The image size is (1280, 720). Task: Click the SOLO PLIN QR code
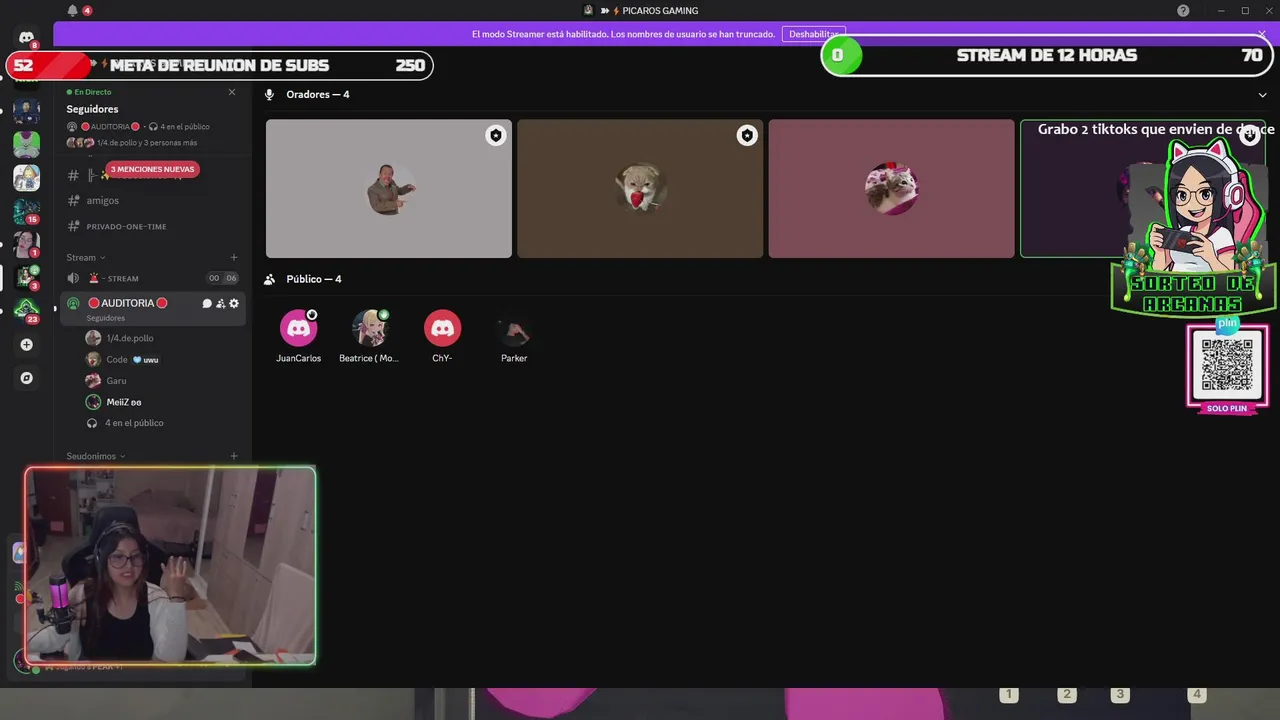pyautogui.click(x=1227, y=366)
